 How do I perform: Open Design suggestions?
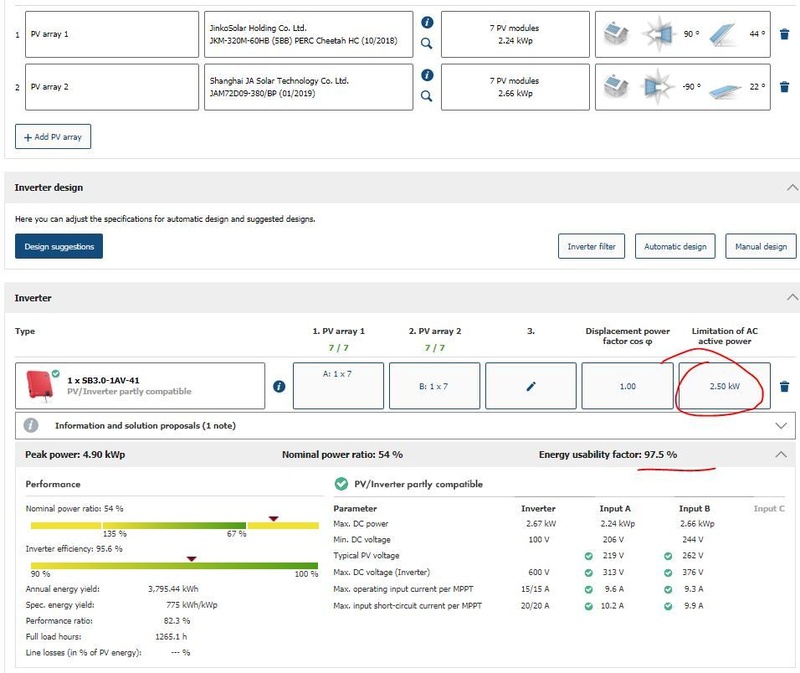point(59,246)
